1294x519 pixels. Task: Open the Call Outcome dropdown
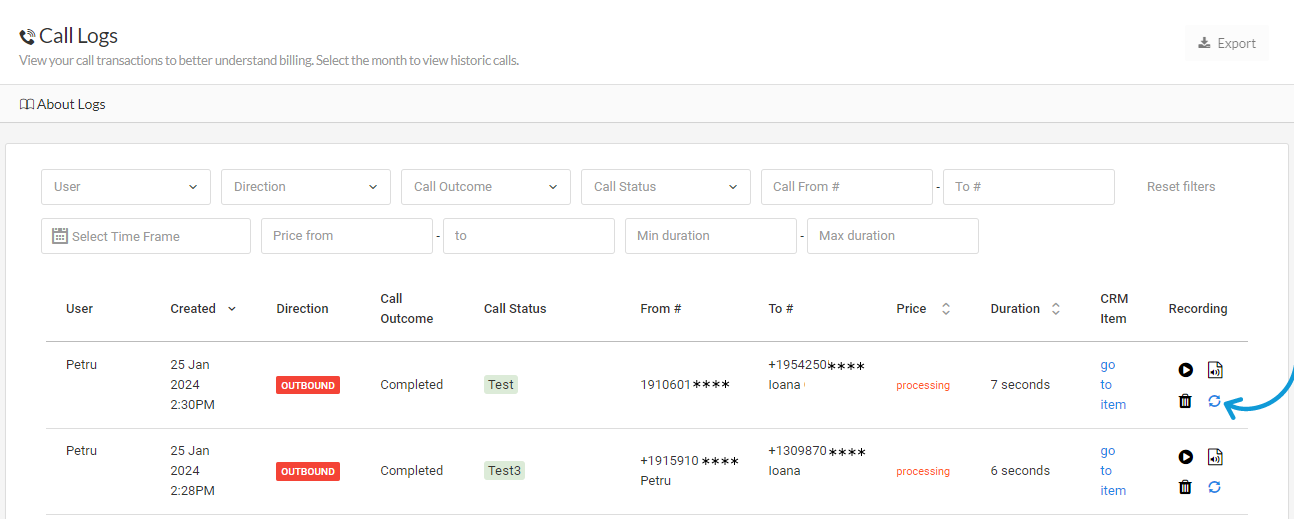coord(485,187)
